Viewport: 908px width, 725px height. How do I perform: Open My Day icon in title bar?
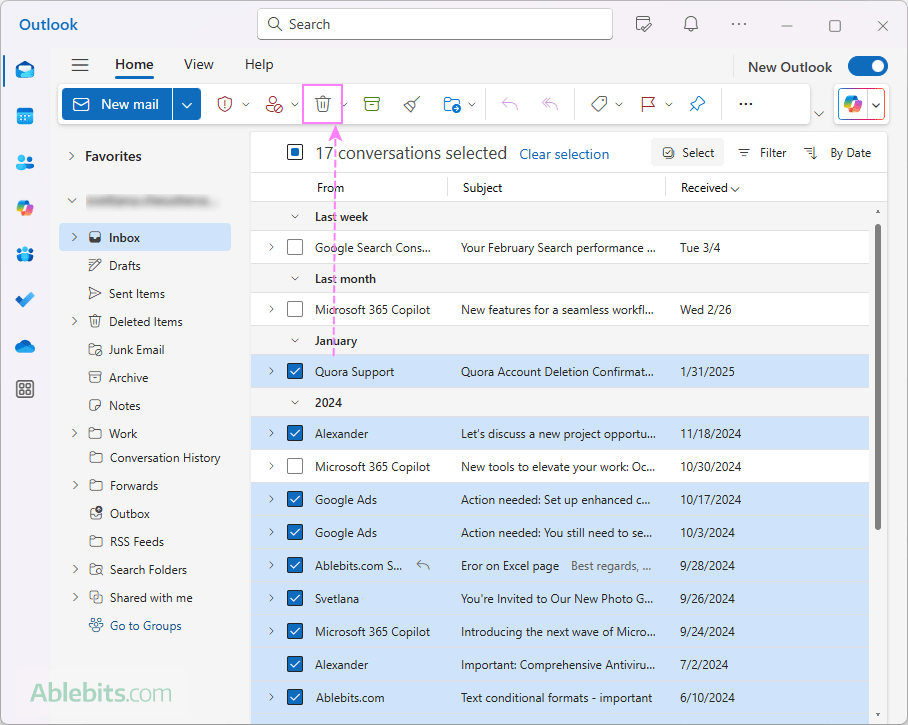(x=644, y=24)
